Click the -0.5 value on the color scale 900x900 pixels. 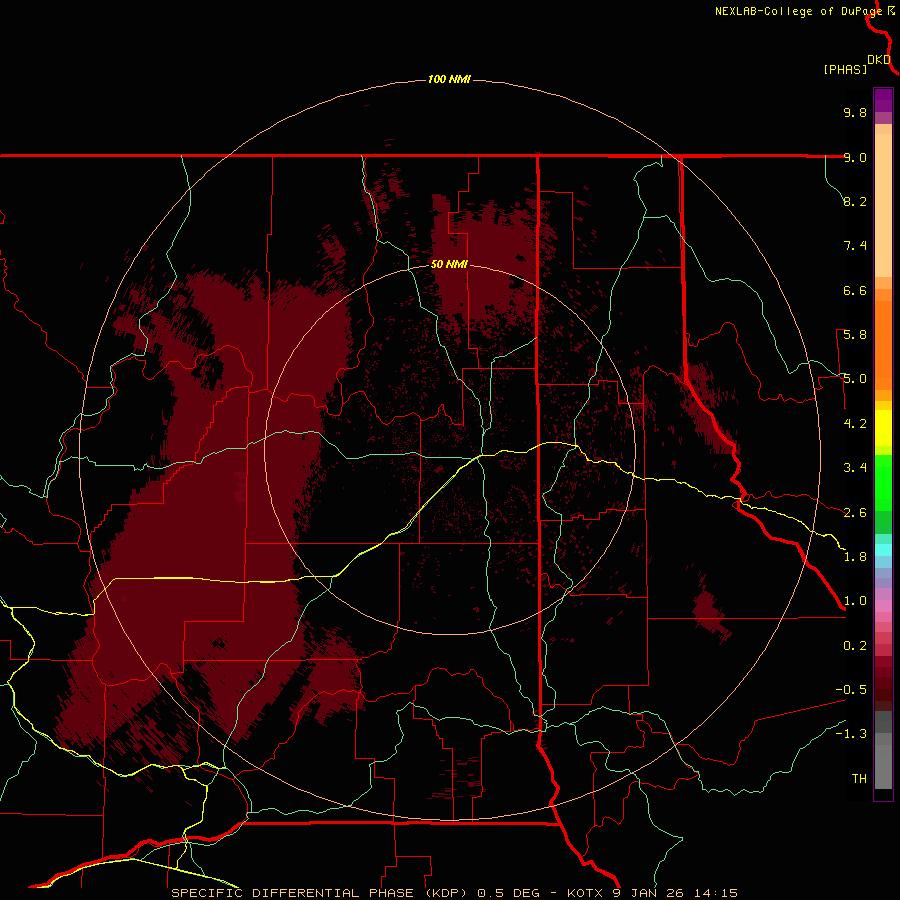click(x=851, y=690)
